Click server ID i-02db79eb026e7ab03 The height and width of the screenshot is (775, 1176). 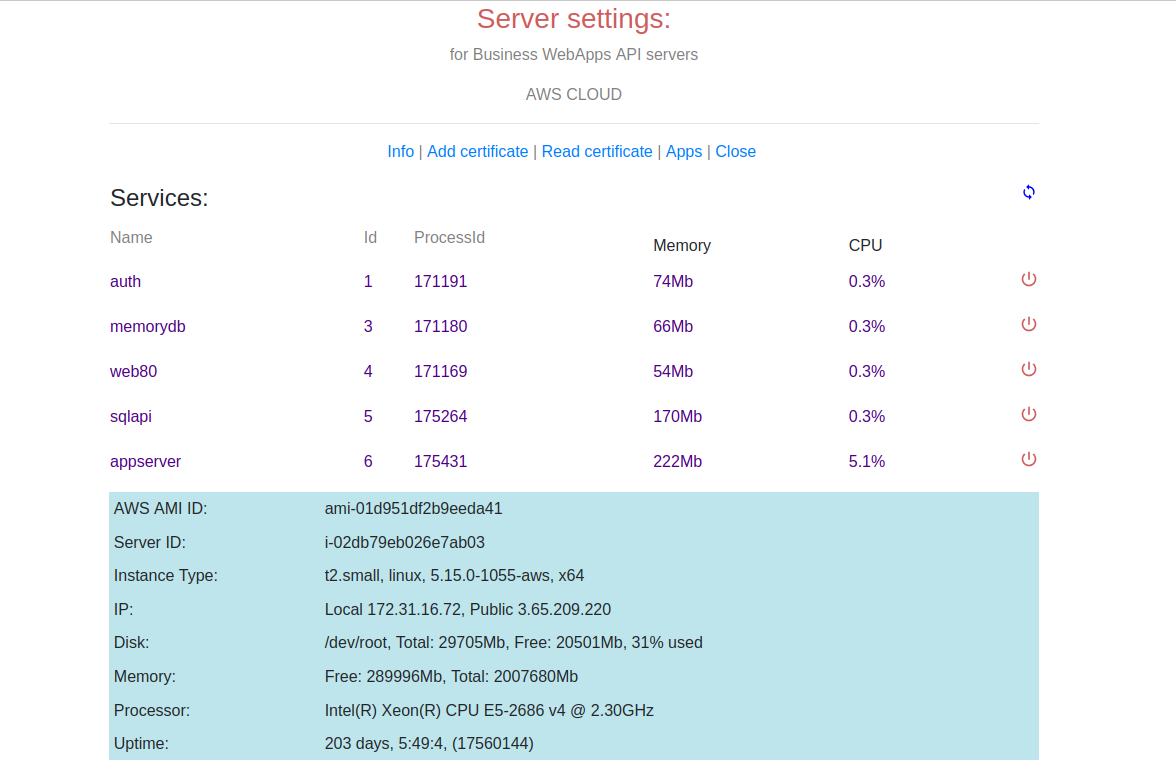pos(404,542)
